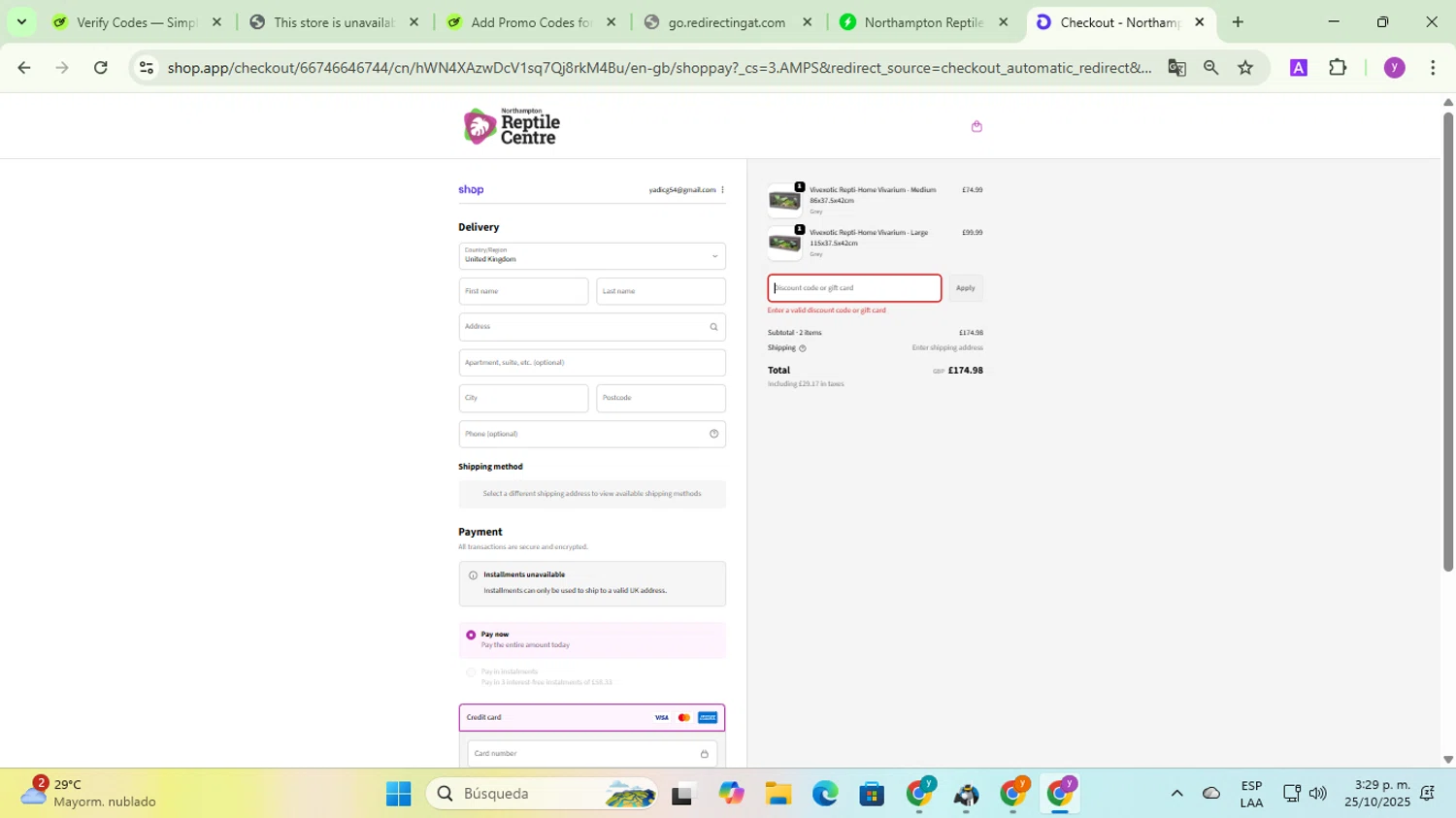Click the Discount code or gift card field
This screenshot has height=818, width=1456.
[854, 288]
